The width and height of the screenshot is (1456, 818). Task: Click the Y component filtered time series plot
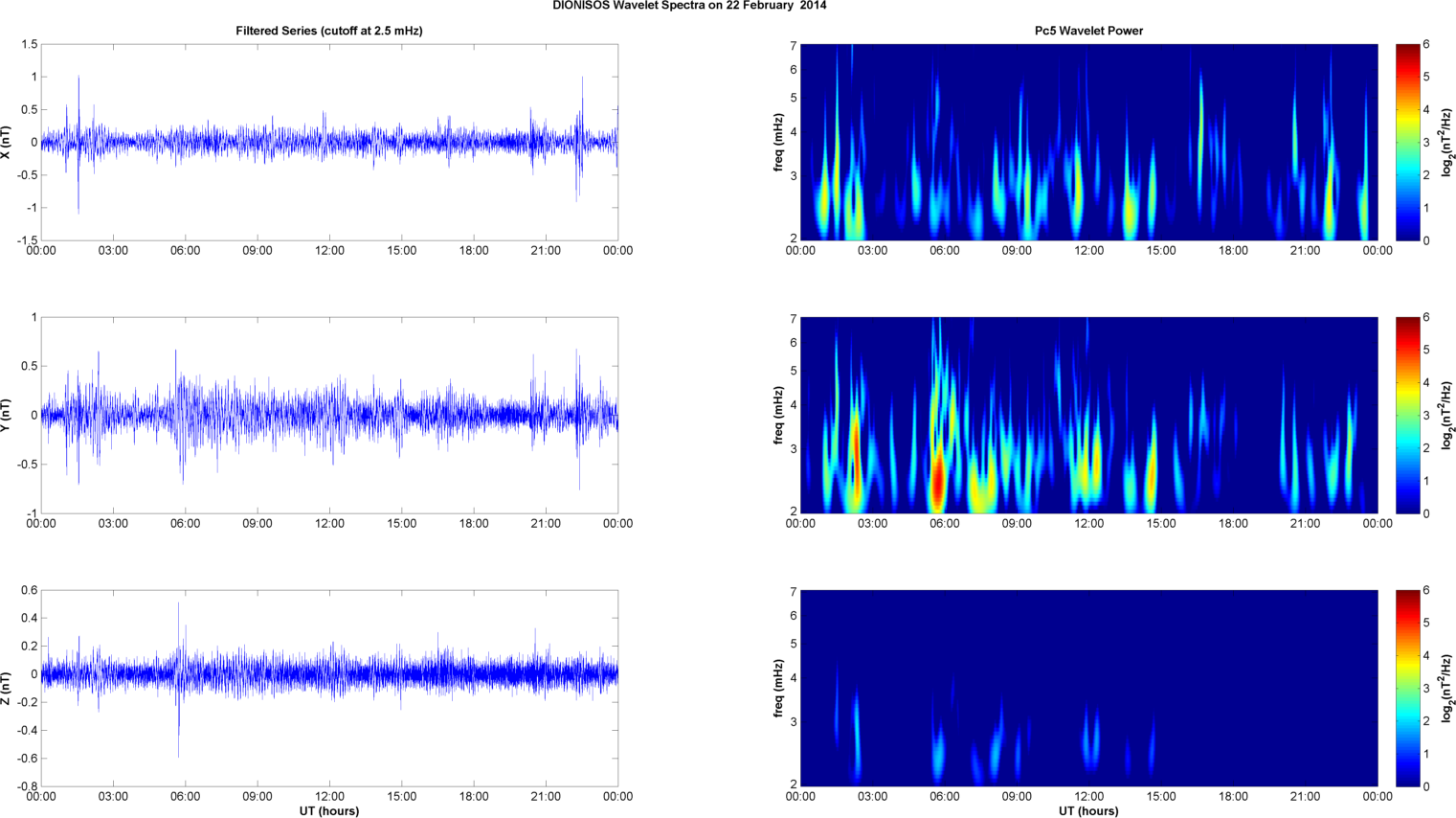(x=329, y=416)
